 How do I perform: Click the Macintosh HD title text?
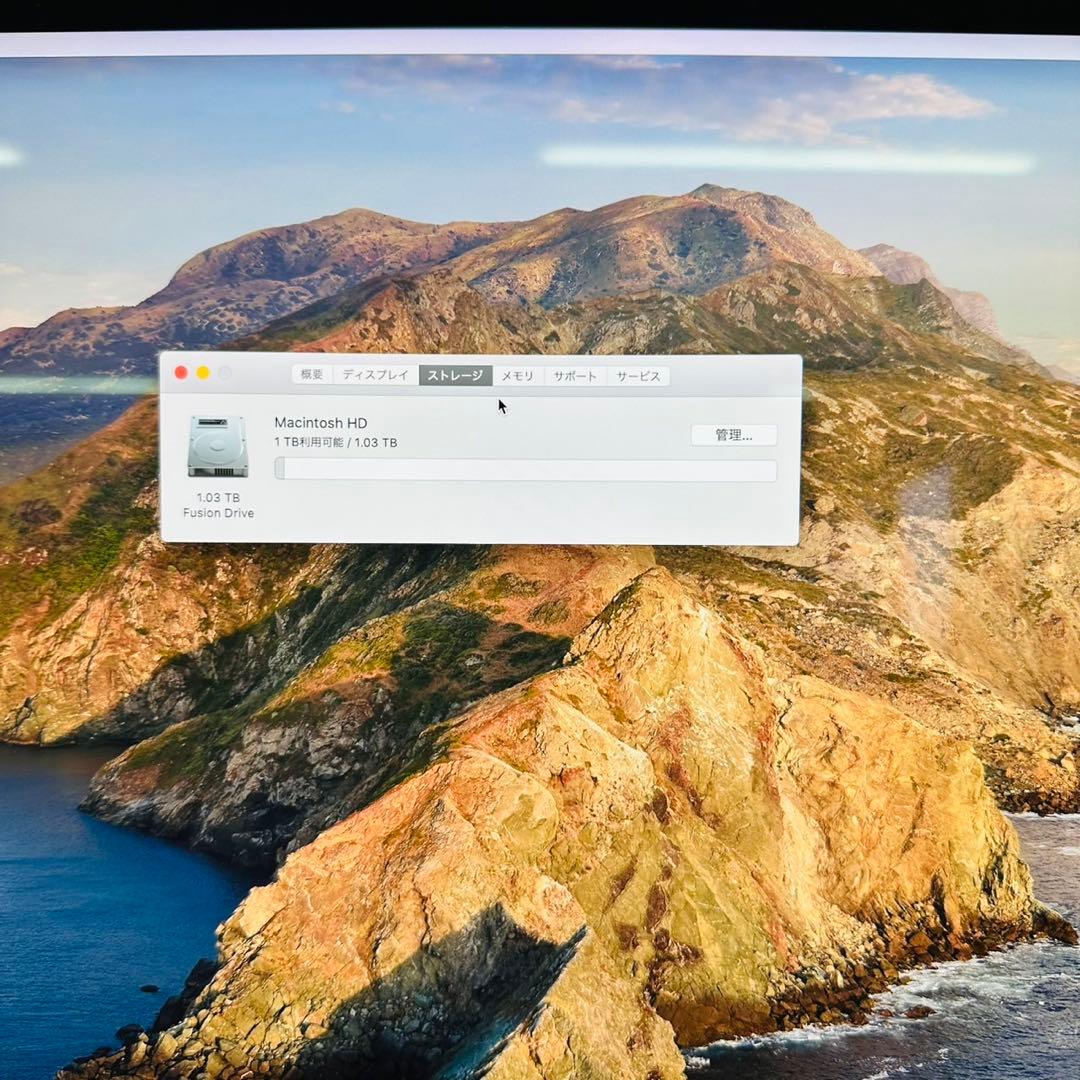tap(321, 422)
